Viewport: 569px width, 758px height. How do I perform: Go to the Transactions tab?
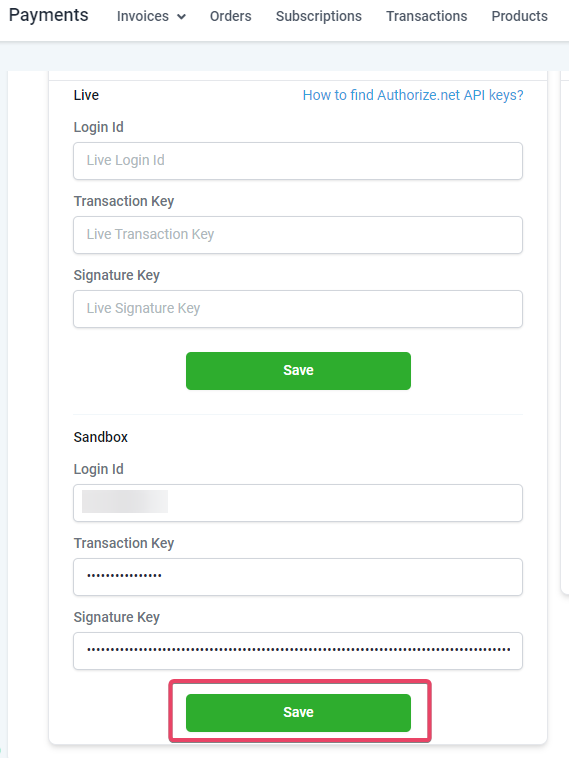[x=426, y=16]
